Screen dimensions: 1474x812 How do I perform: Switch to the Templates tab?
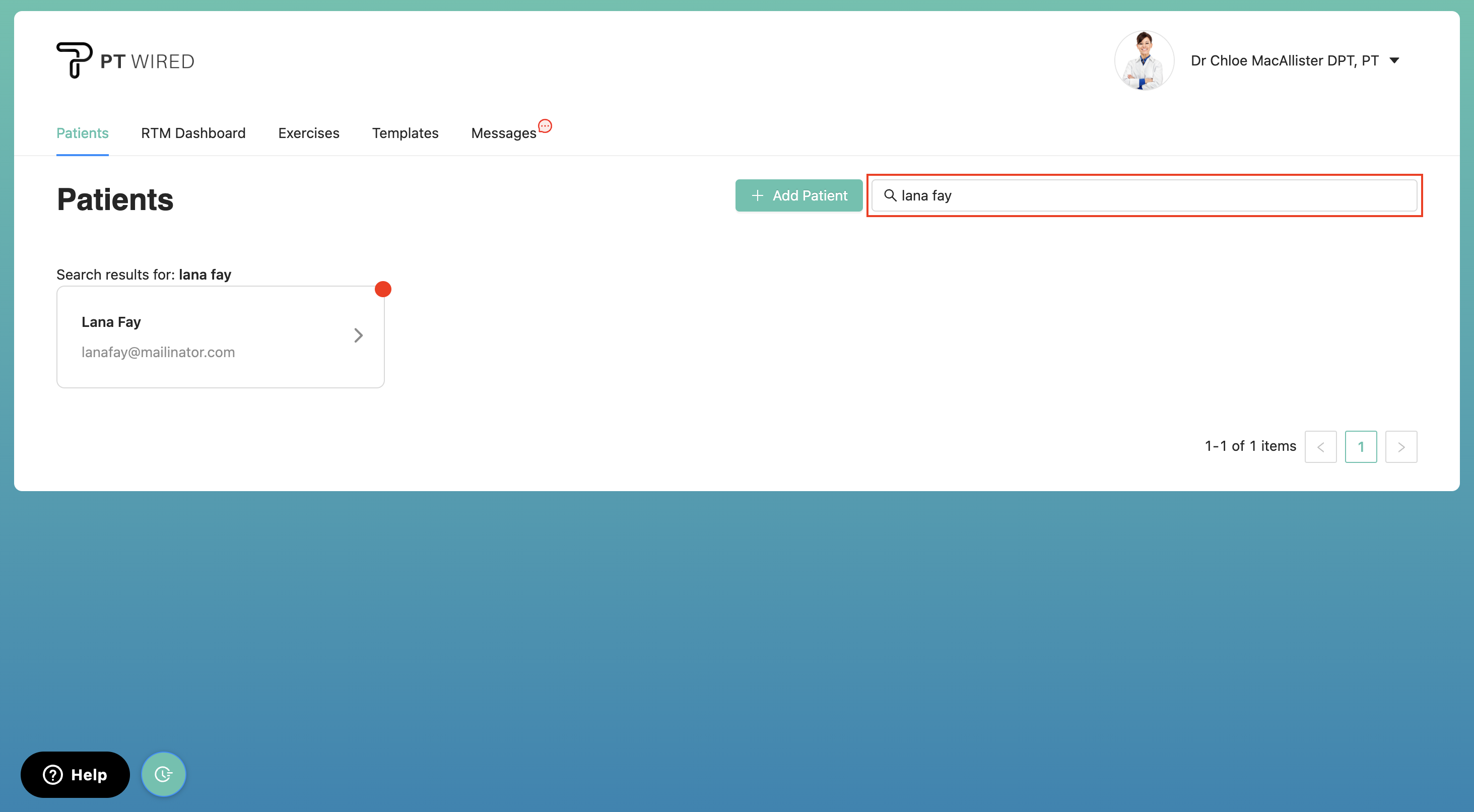[x=405, y=133]
